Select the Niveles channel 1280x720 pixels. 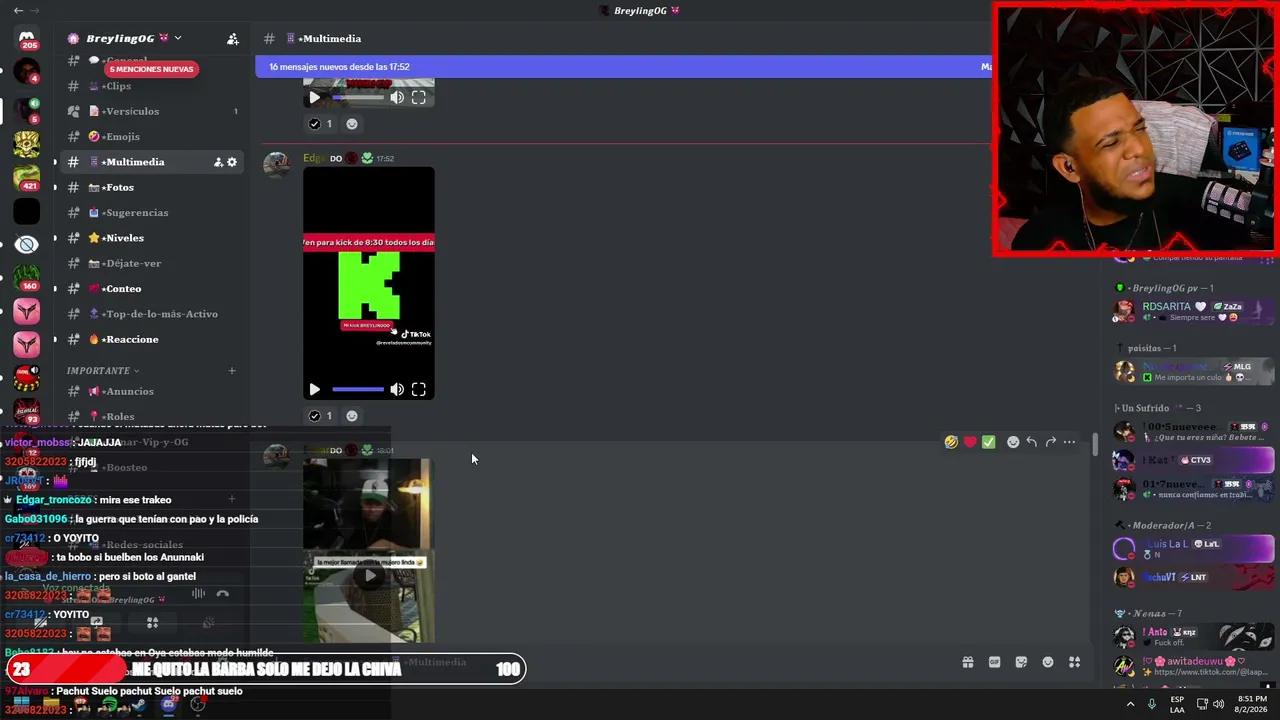click(152, 238)
